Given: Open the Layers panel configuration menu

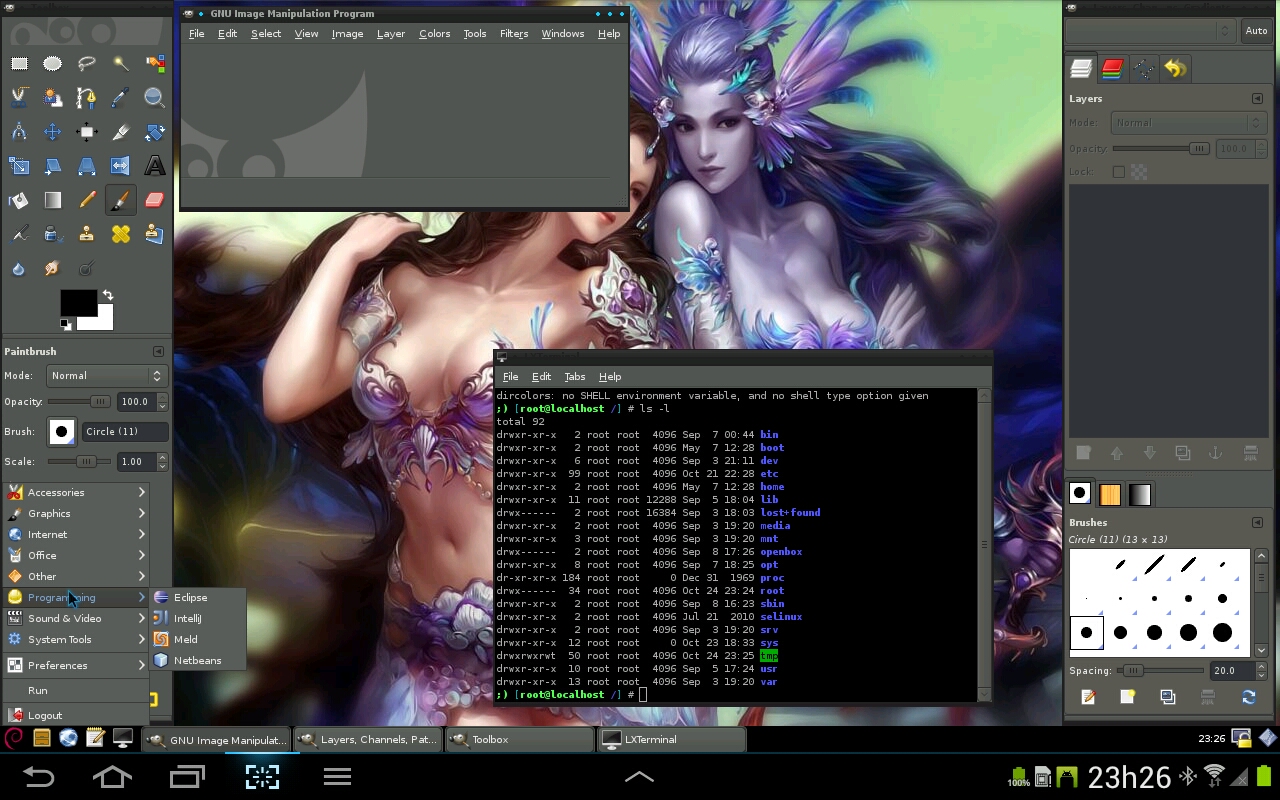Looking at the screenshot, I should pos(1257,98).
